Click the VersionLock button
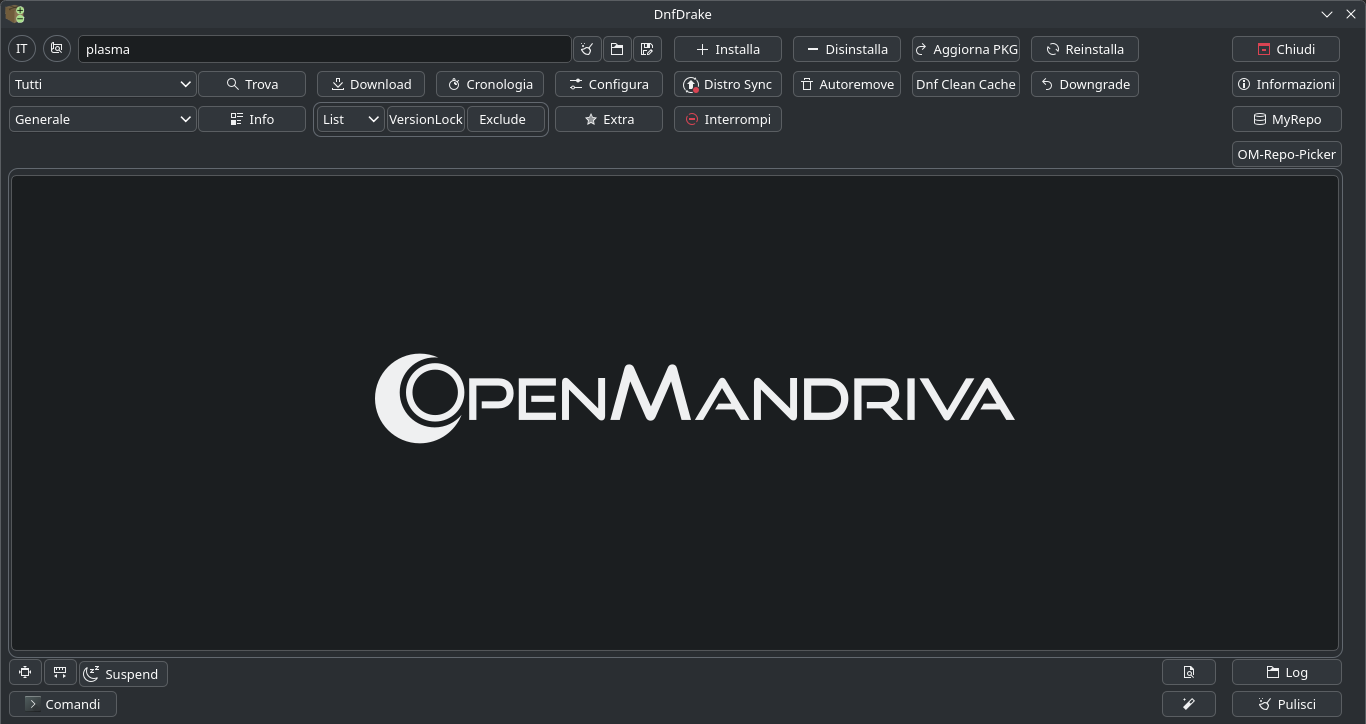1366x724 pixels. click(x=426, y=119)
